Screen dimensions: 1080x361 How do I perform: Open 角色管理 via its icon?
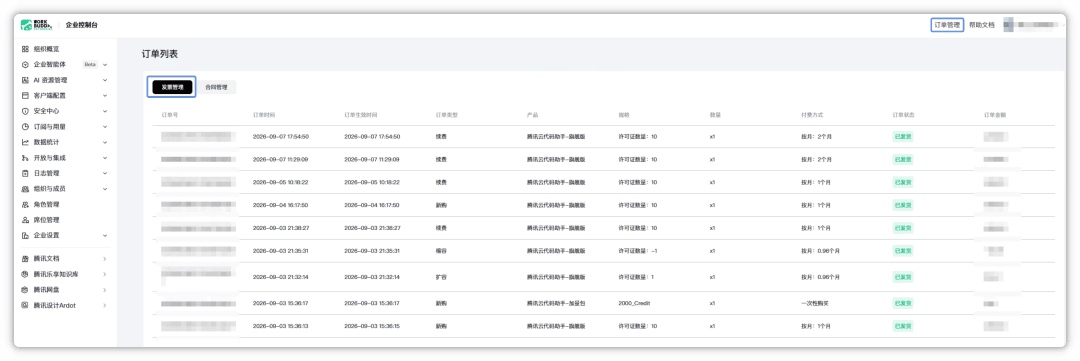click(x=25, y=205)
